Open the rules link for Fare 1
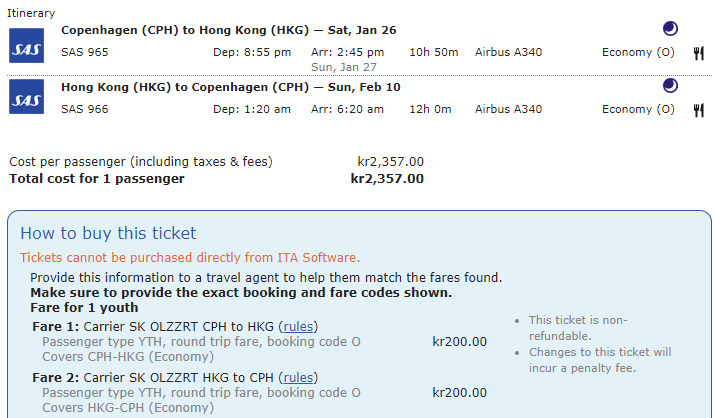The height and width of the screenshot is (418, 715). coord(299,327)
